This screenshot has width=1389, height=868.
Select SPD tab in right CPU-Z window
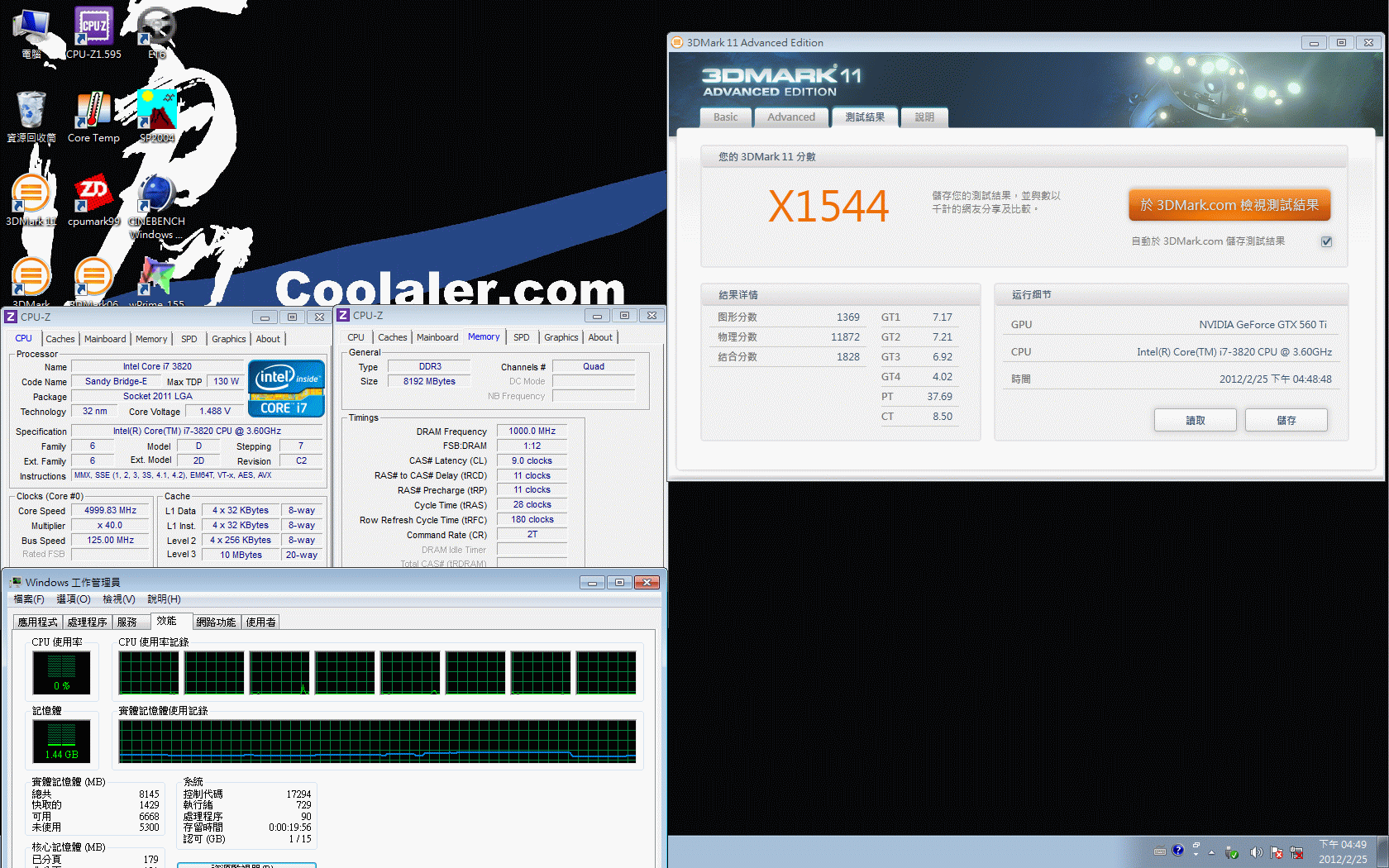(x=522, y=337)
